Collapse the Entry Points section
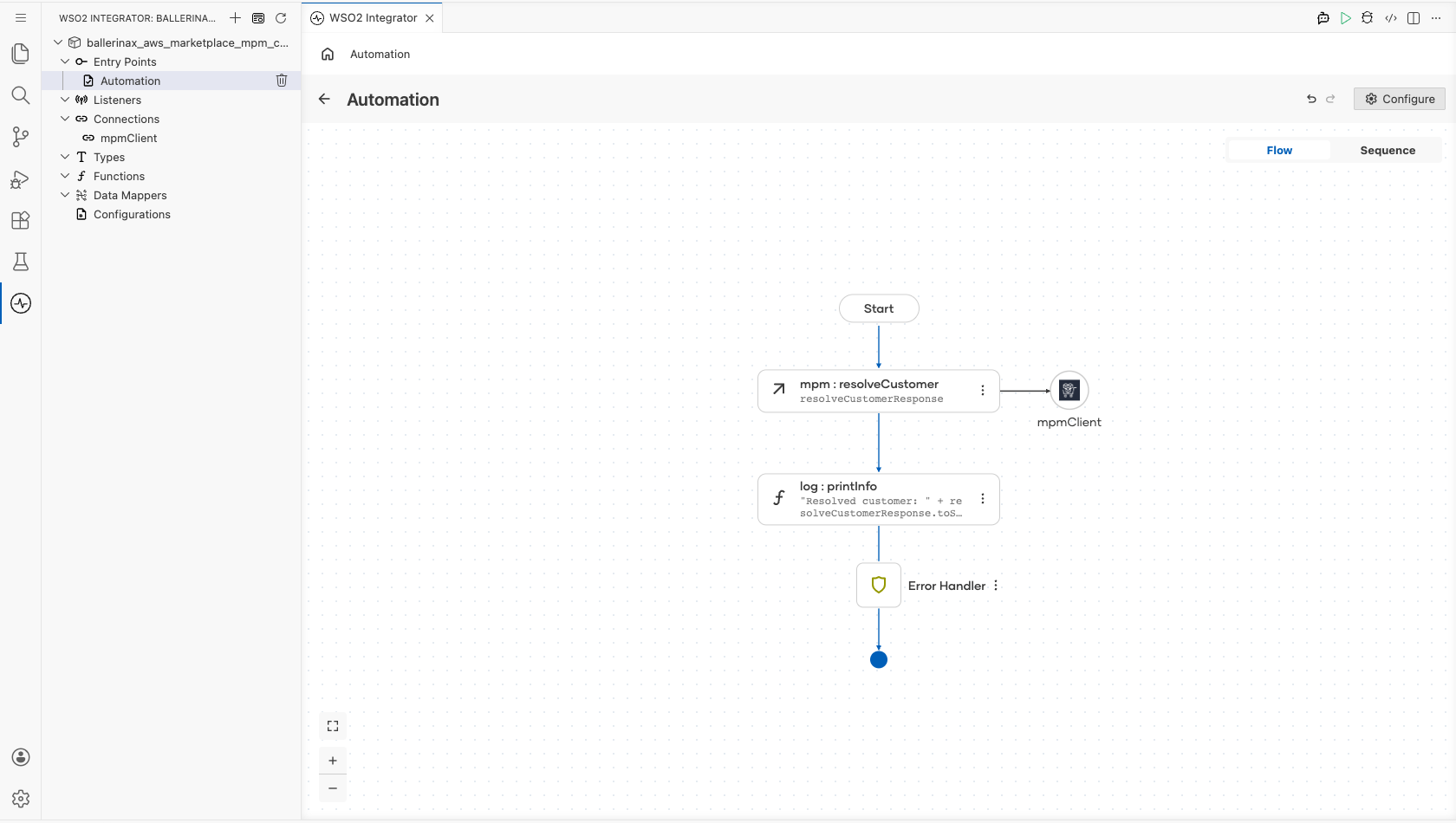 point(65,62)
